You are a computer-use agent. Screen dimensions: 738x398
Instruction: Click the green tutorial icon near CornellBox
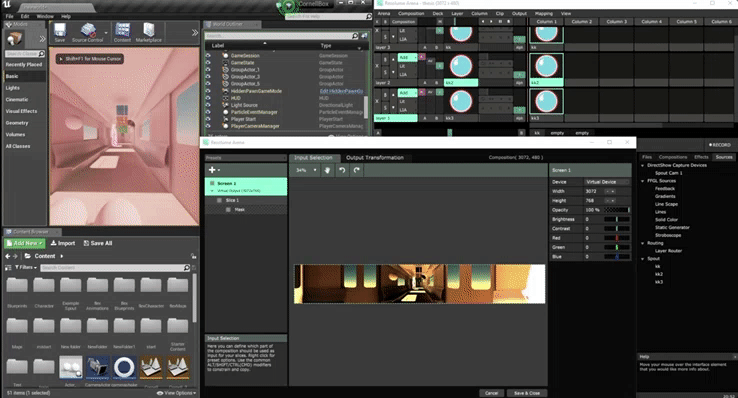click(289, 6)
